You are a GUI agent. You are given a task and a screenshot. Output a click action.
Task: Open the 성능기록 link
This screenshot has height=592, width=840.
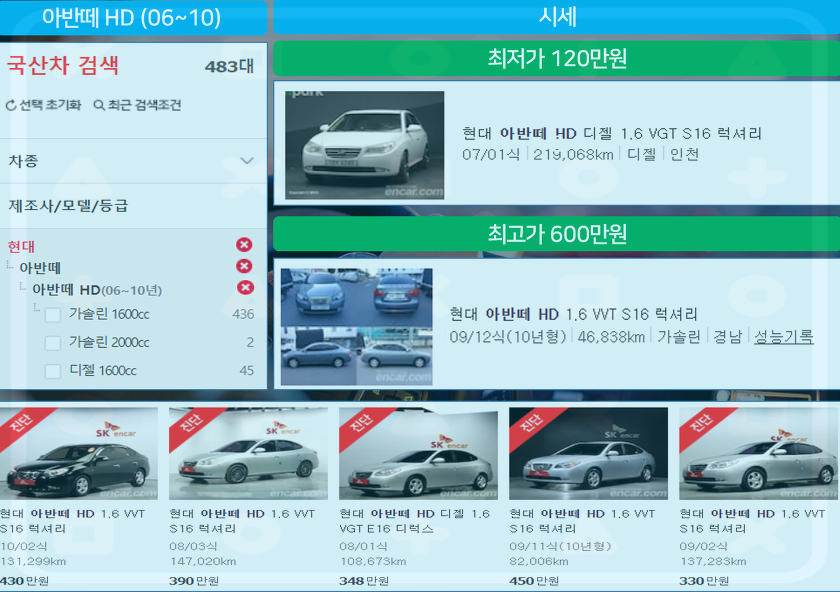pyautogui.click(x=784, y=336)
